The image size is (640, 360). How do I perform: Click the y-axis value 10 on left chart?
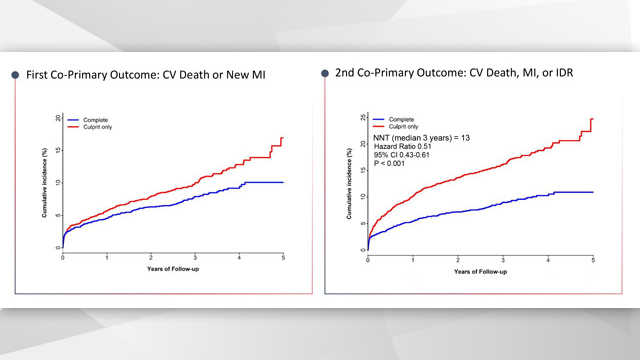coord(58,183)
